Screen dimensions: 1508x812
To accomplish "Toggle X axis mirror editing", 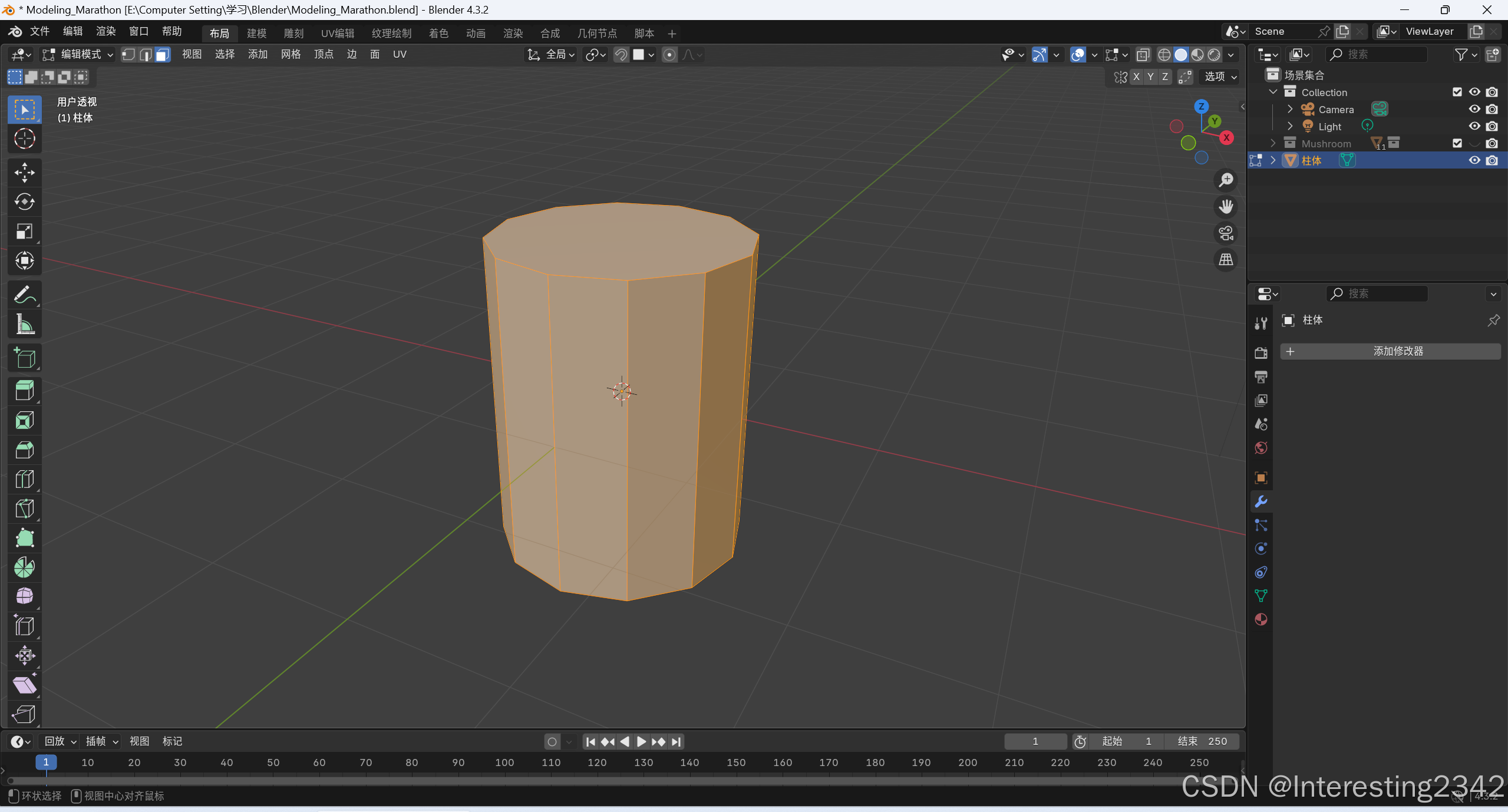I will (1136, 77).
